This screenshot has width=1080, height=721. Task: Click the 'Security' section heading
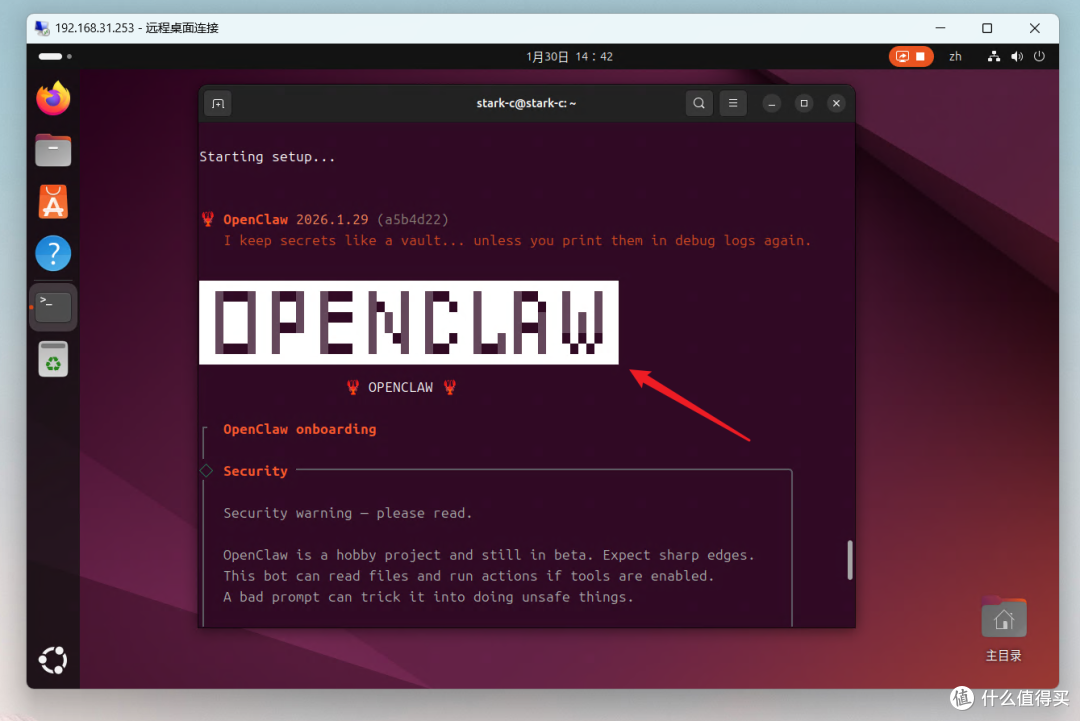[x=255, y=471]
